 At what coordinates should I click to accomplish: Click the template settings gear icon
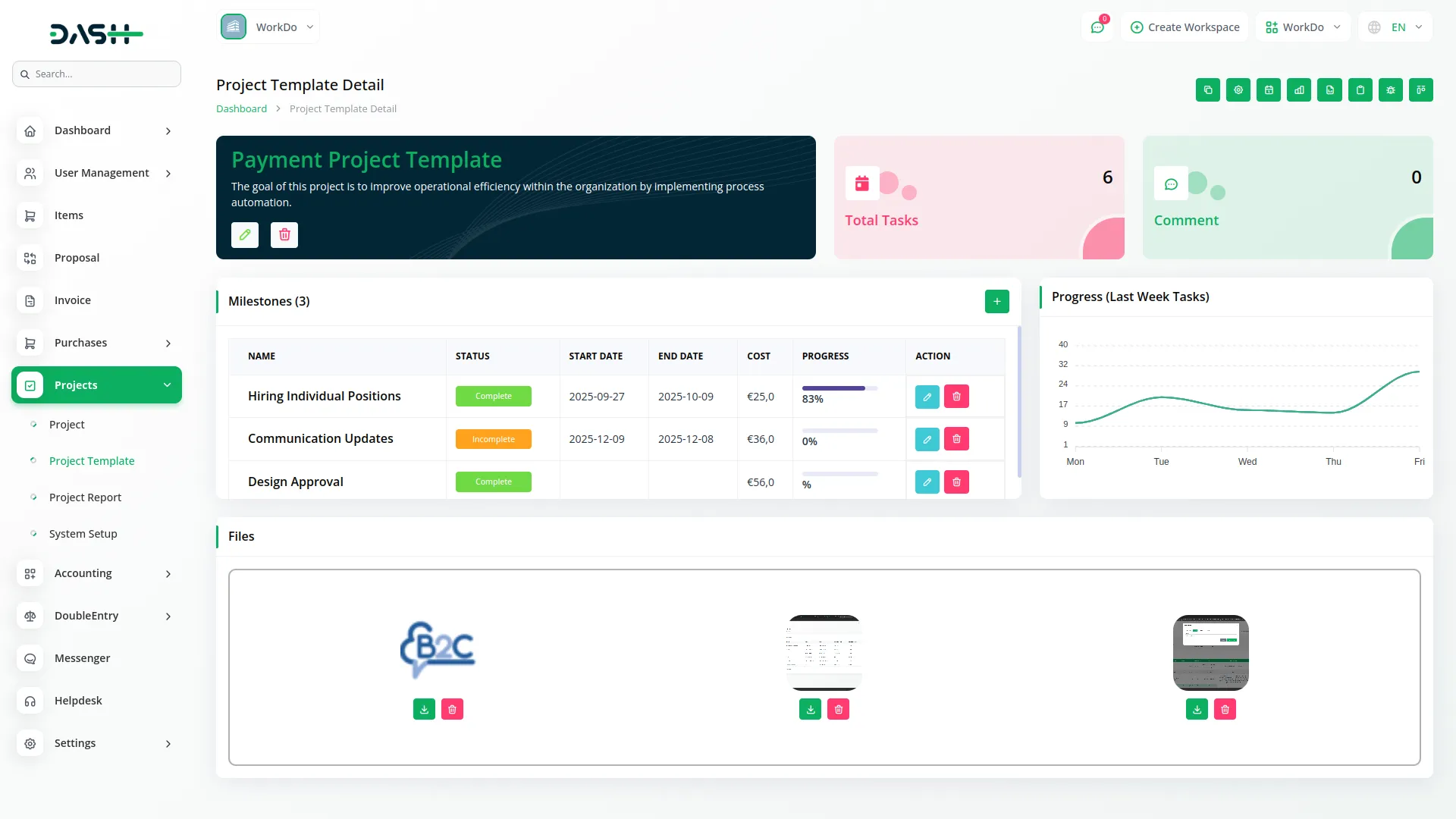1238,89
